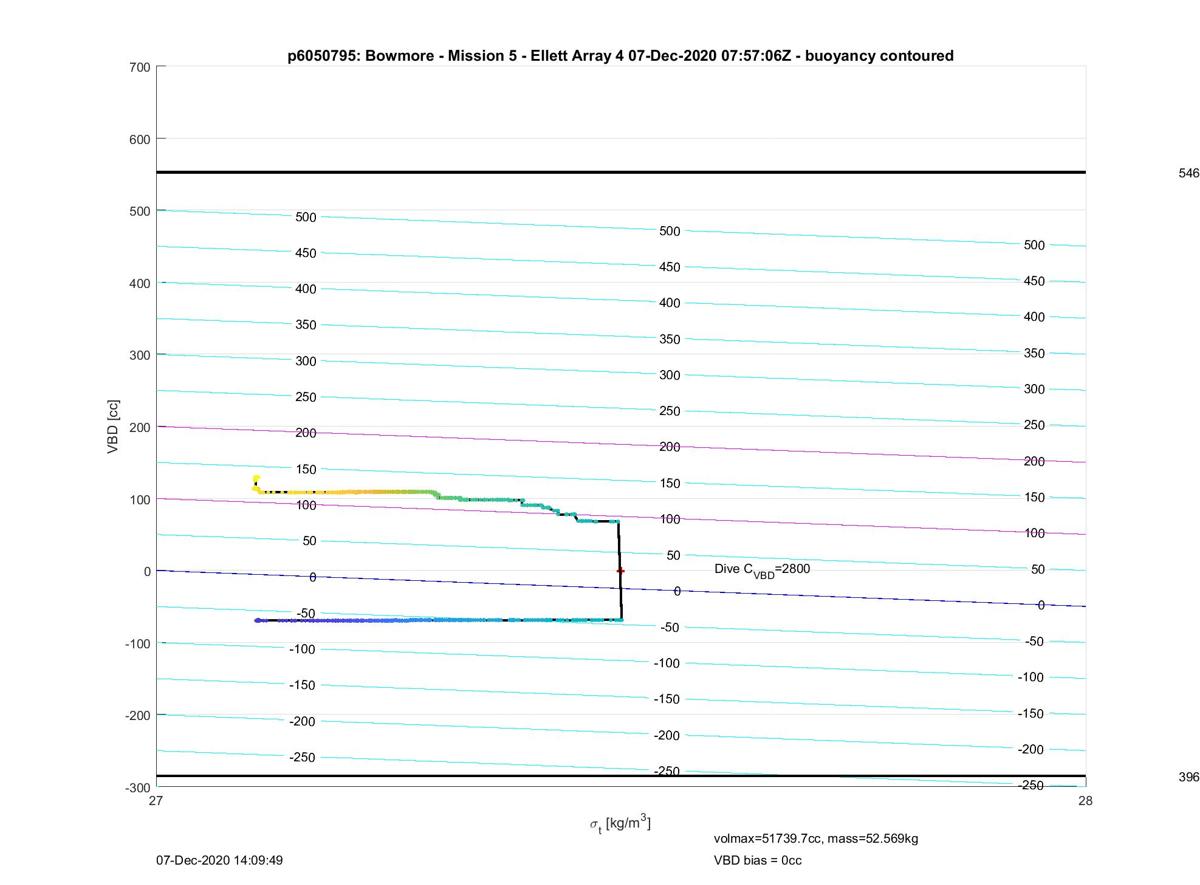Select the 'VBD [cc]' y-axis label
This screenshot has width=1200, height=885.
click(x=113, y=427)
